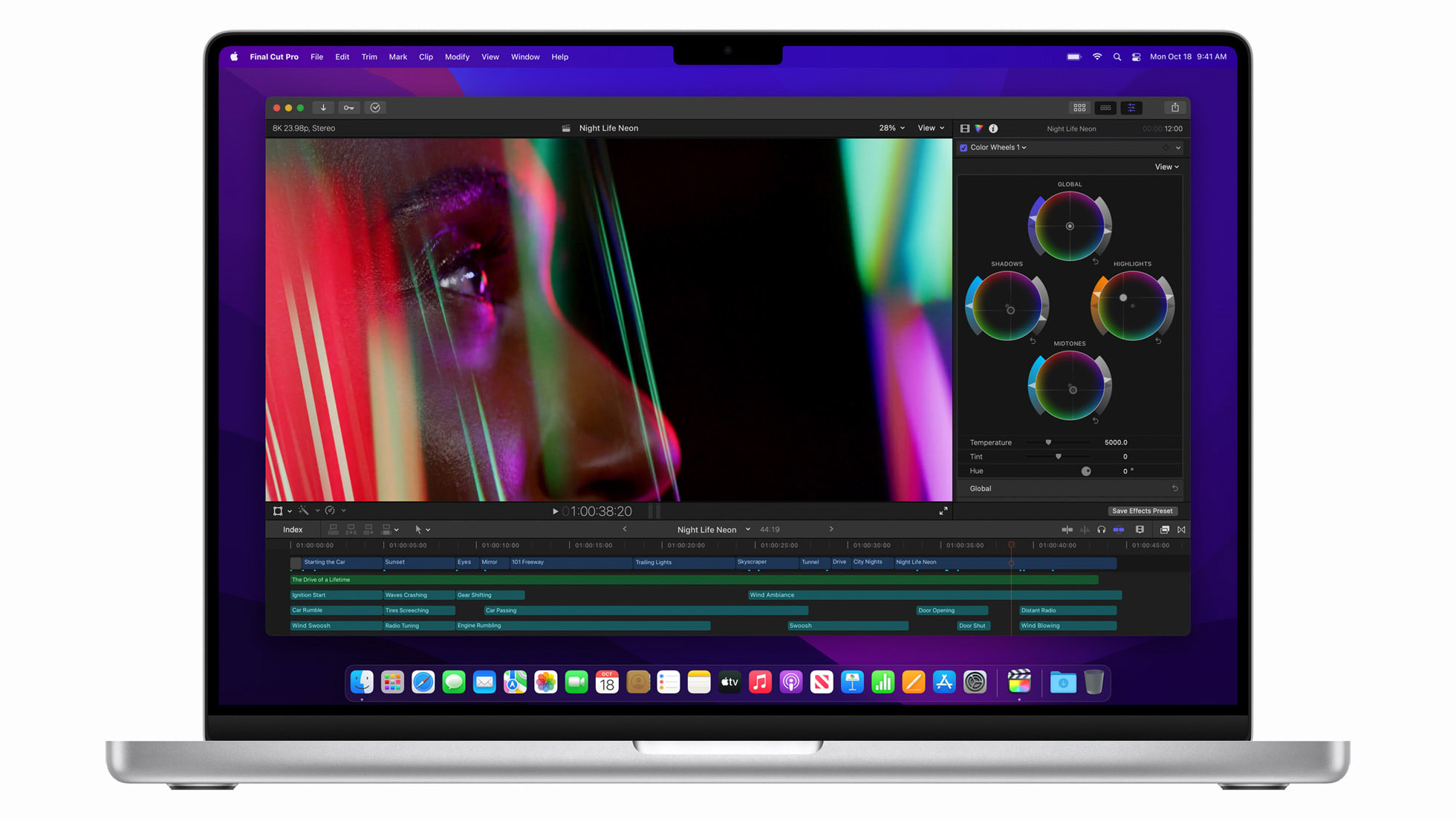Click the Save Effects Preset button

[x=1142, y=511]
